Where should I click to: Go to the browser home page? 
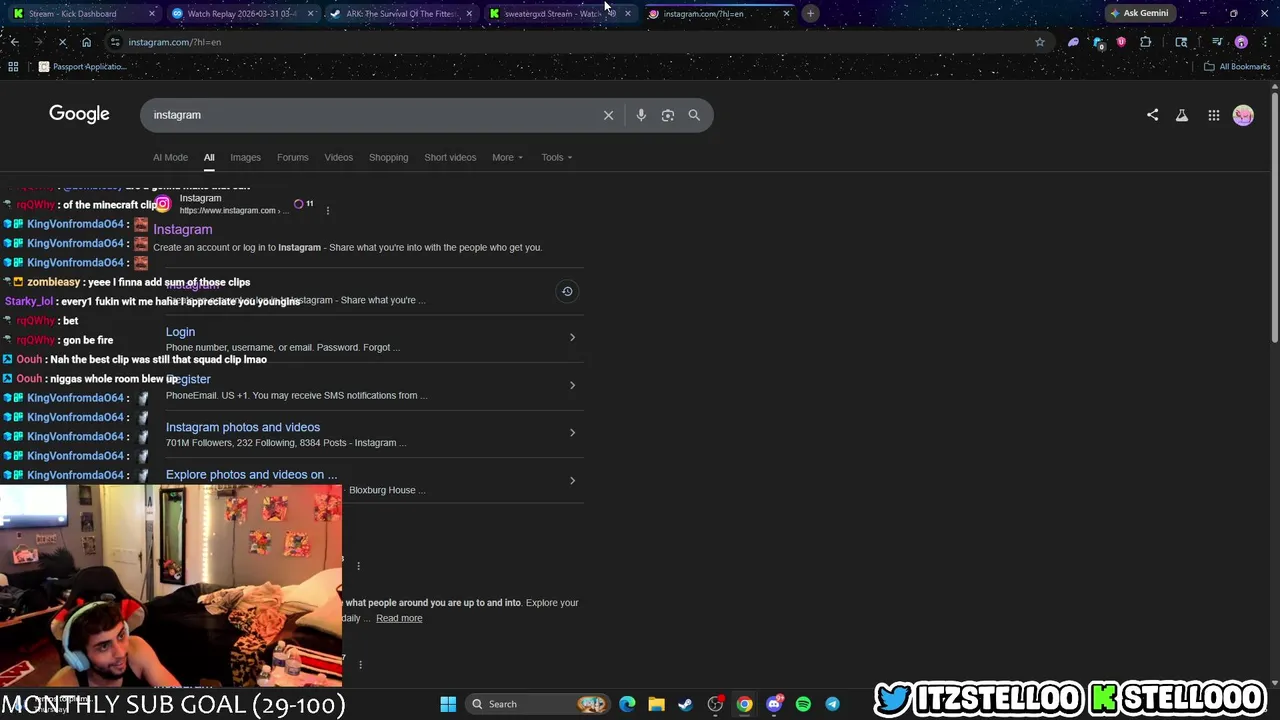pyautogui.click(x=86, y=42)
